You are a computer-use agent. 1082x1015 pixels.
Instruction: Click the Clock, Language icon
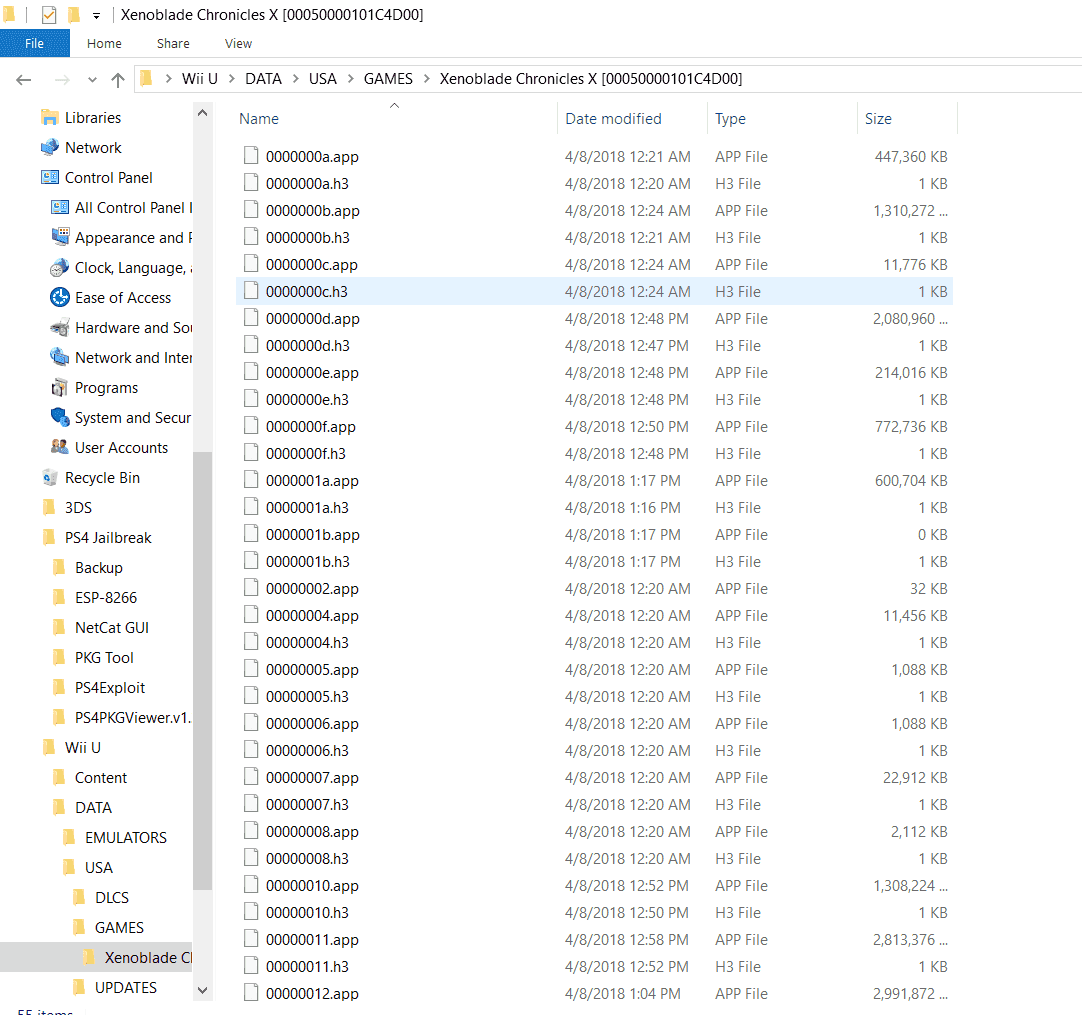click(60, 267)
